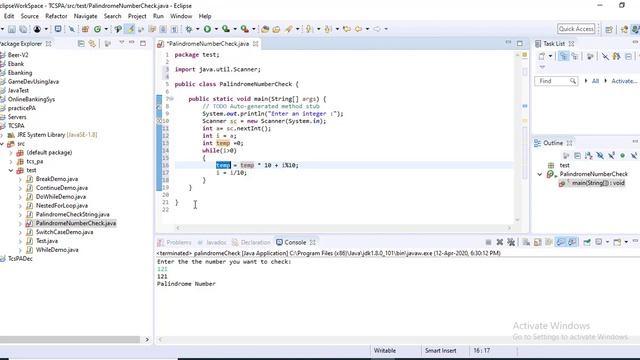Click the New Java Package icon in the toolbar
This screenshot has height=360, width=640.
coord(85,29)
